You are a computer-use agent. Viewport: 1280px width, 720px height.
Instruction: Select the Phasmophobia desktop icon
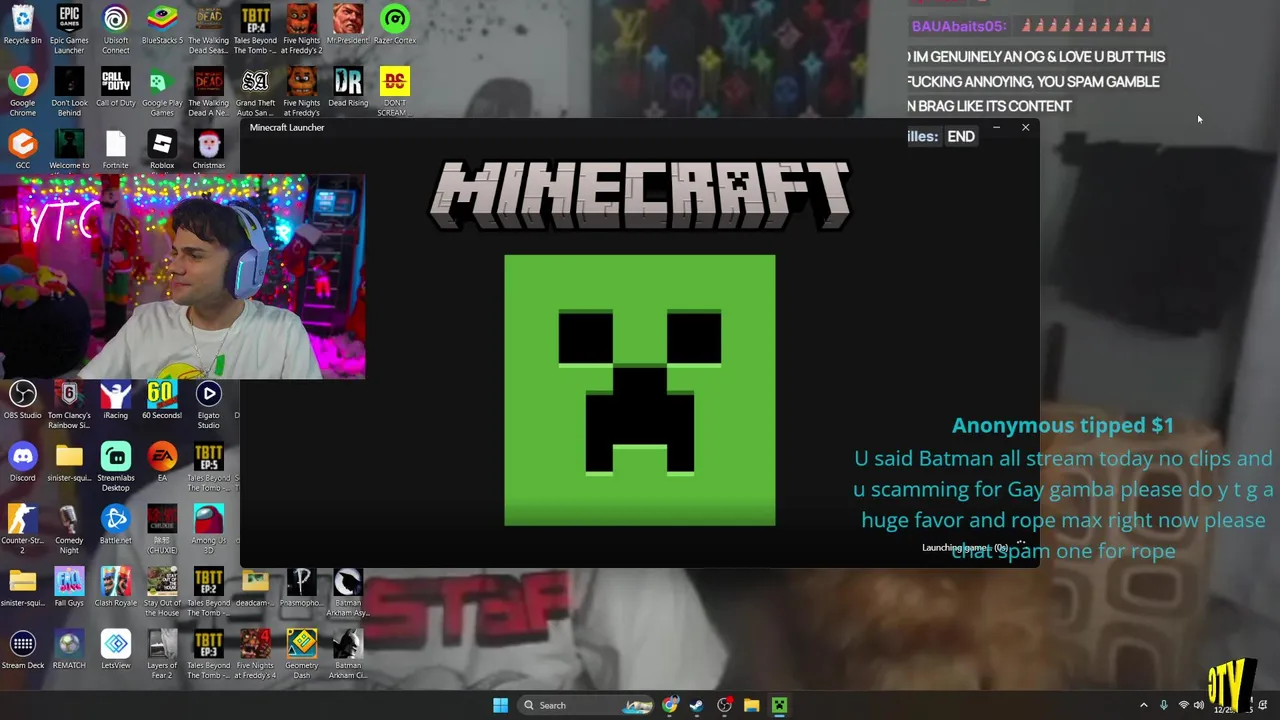pyautogui.click(x=301, y=588)
